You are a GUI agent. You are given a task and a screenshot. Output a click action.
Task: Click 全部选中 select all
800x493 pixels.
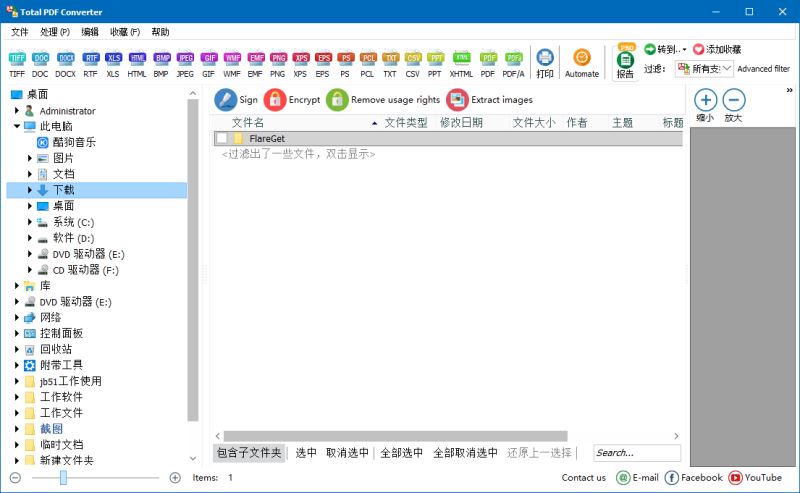pos(402,453)
